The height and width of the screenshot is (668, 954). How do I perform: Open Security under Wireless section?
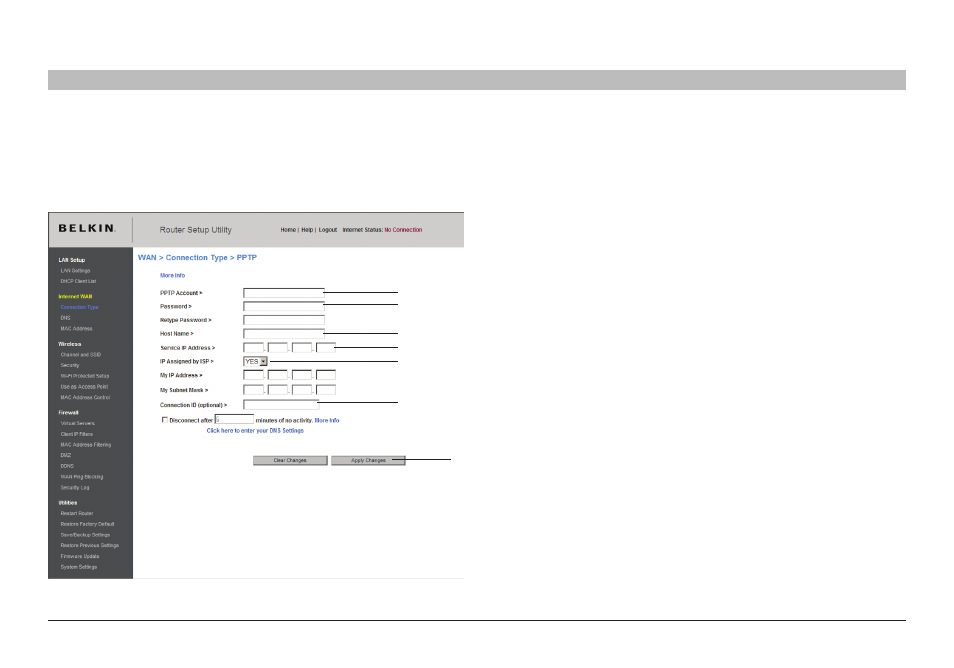coord(70,365)
